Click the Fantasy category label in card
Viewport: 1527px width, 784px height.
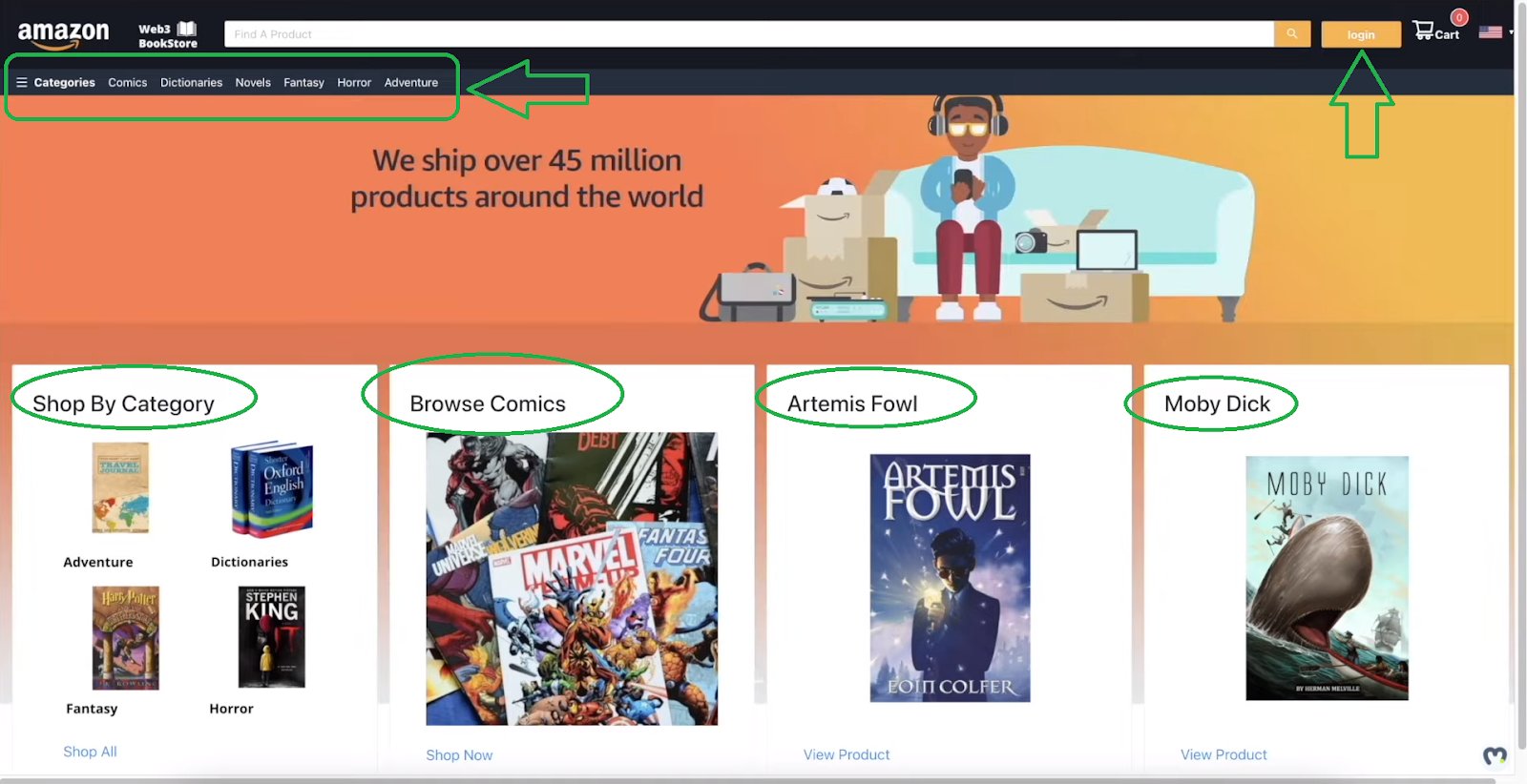click(x=92, y=709)
